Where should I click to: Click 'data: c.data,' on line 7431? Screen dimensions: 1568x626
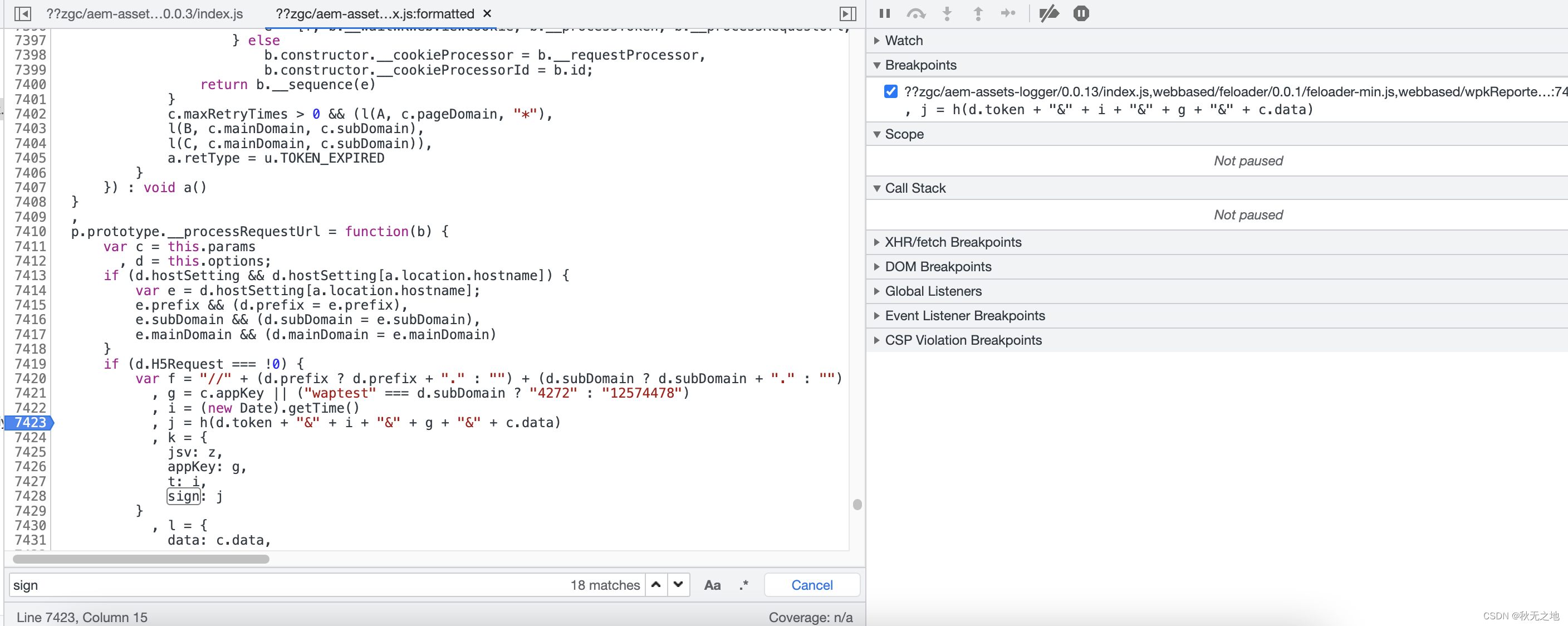pos(219,540)
